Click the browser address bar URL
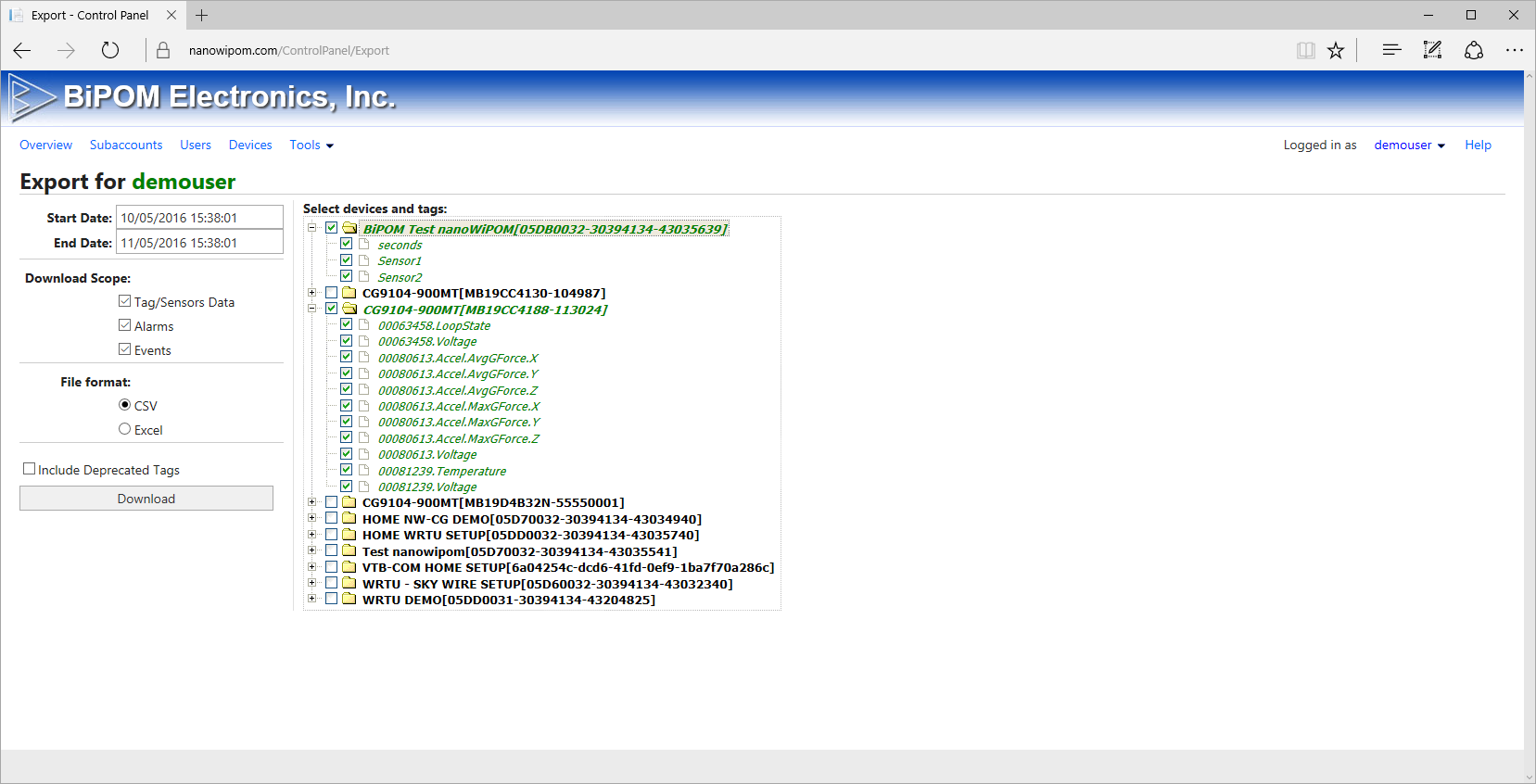Screen dimensions: 1536x784 click(x=289, y=51)
